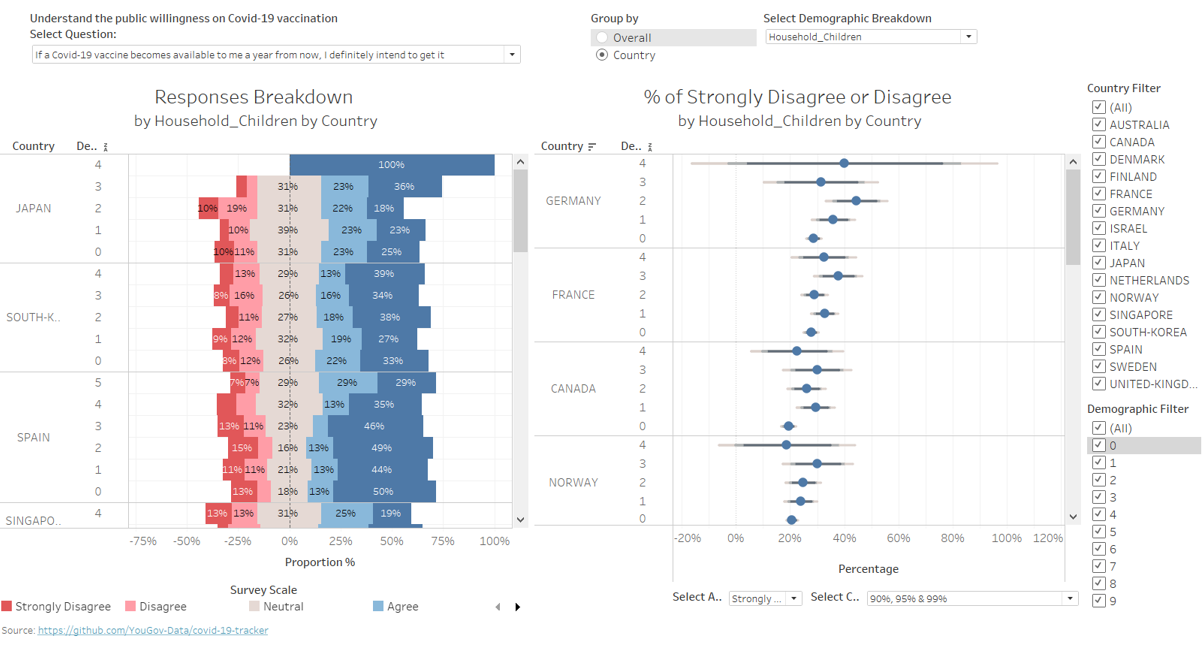This screenshot has height=654, width=1204.
Task: Open the Household_Children demographic breakdown dropdown
Action: pos(968,37)
